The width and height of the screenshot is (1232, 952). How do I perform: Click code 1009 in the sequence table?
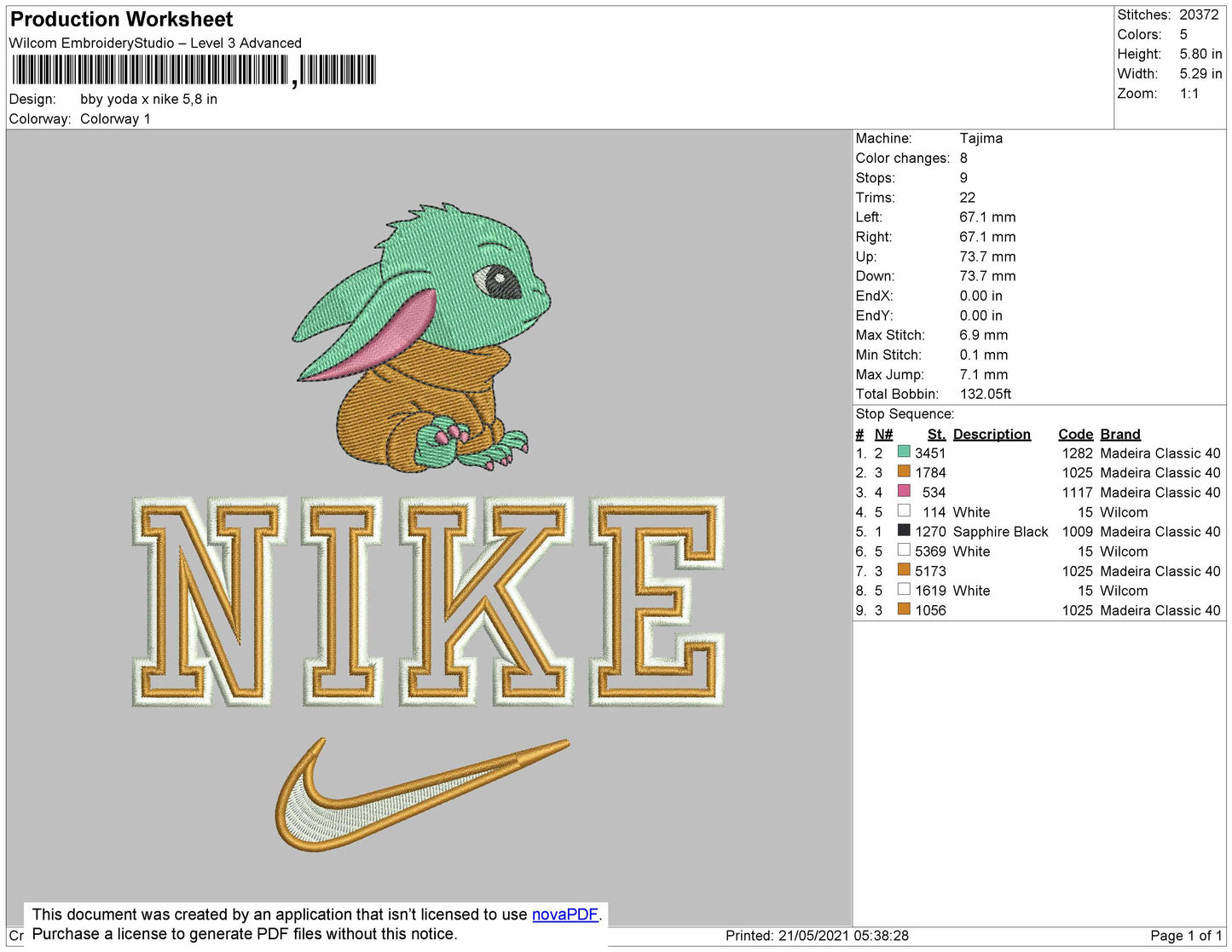(x=1077, y=532)
